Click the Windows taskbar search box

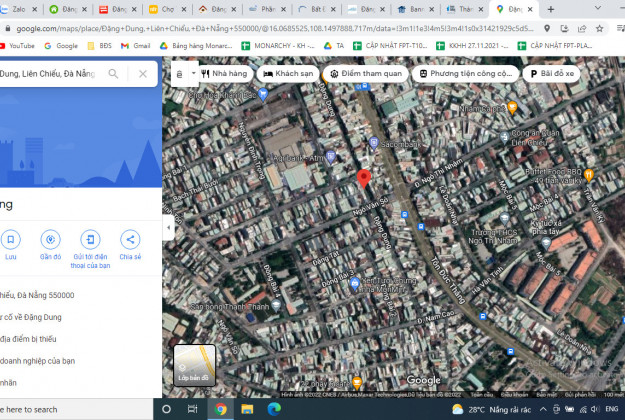pyautogui.click(x=77, y=409)
